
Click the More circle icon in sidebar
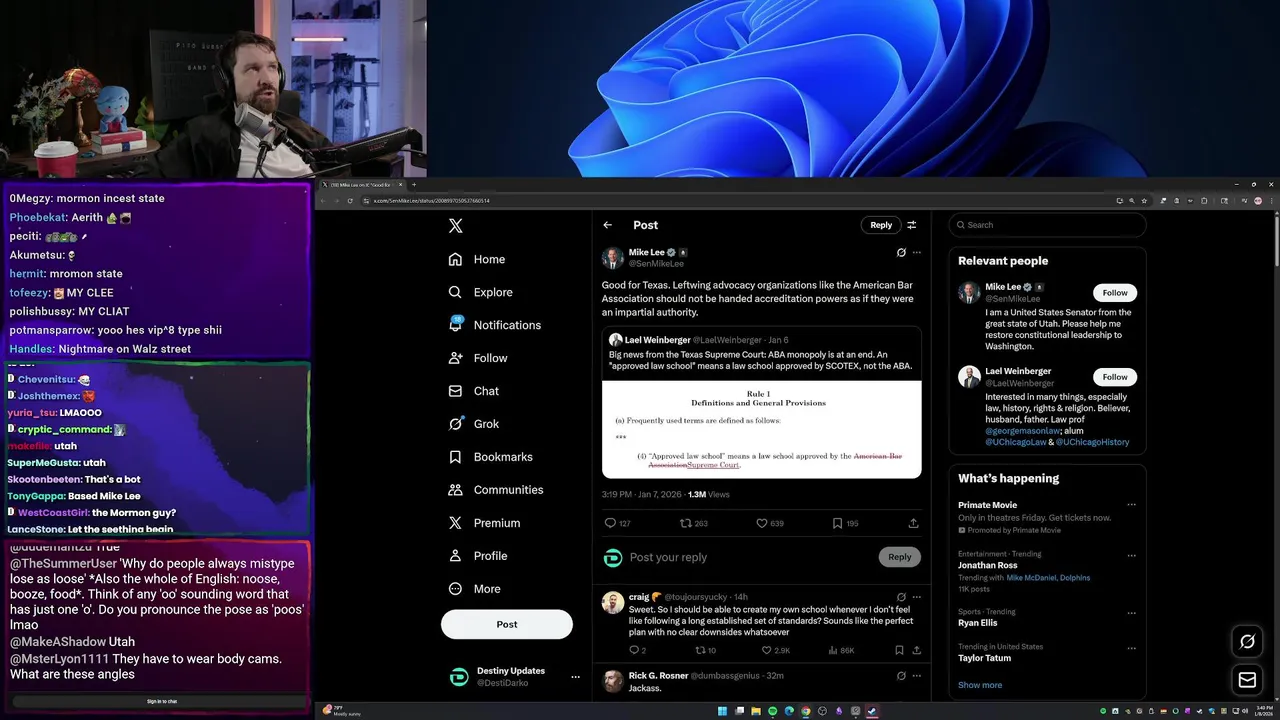tap(456, 589)
